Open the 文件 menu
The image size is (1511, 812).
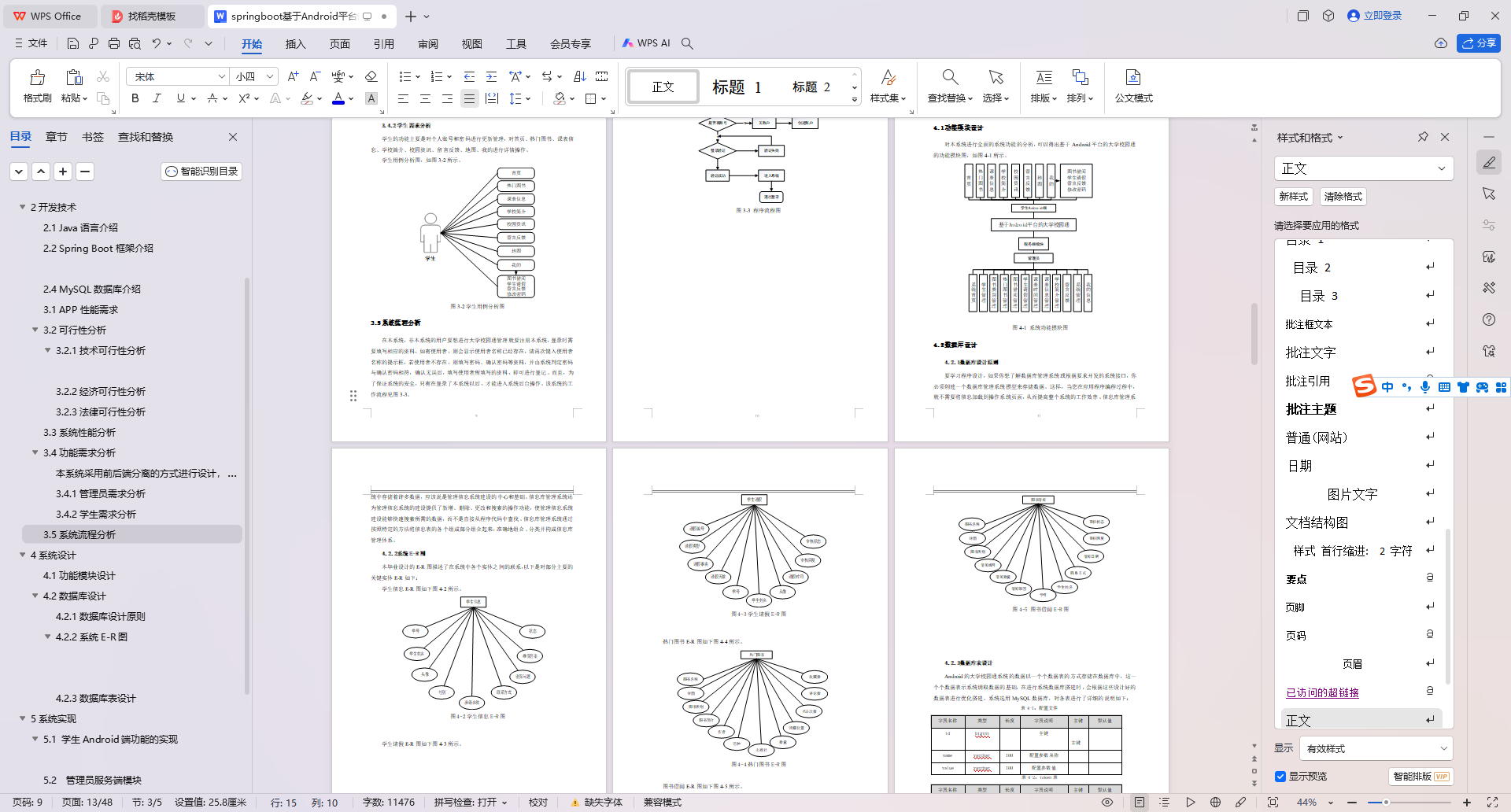31,43
